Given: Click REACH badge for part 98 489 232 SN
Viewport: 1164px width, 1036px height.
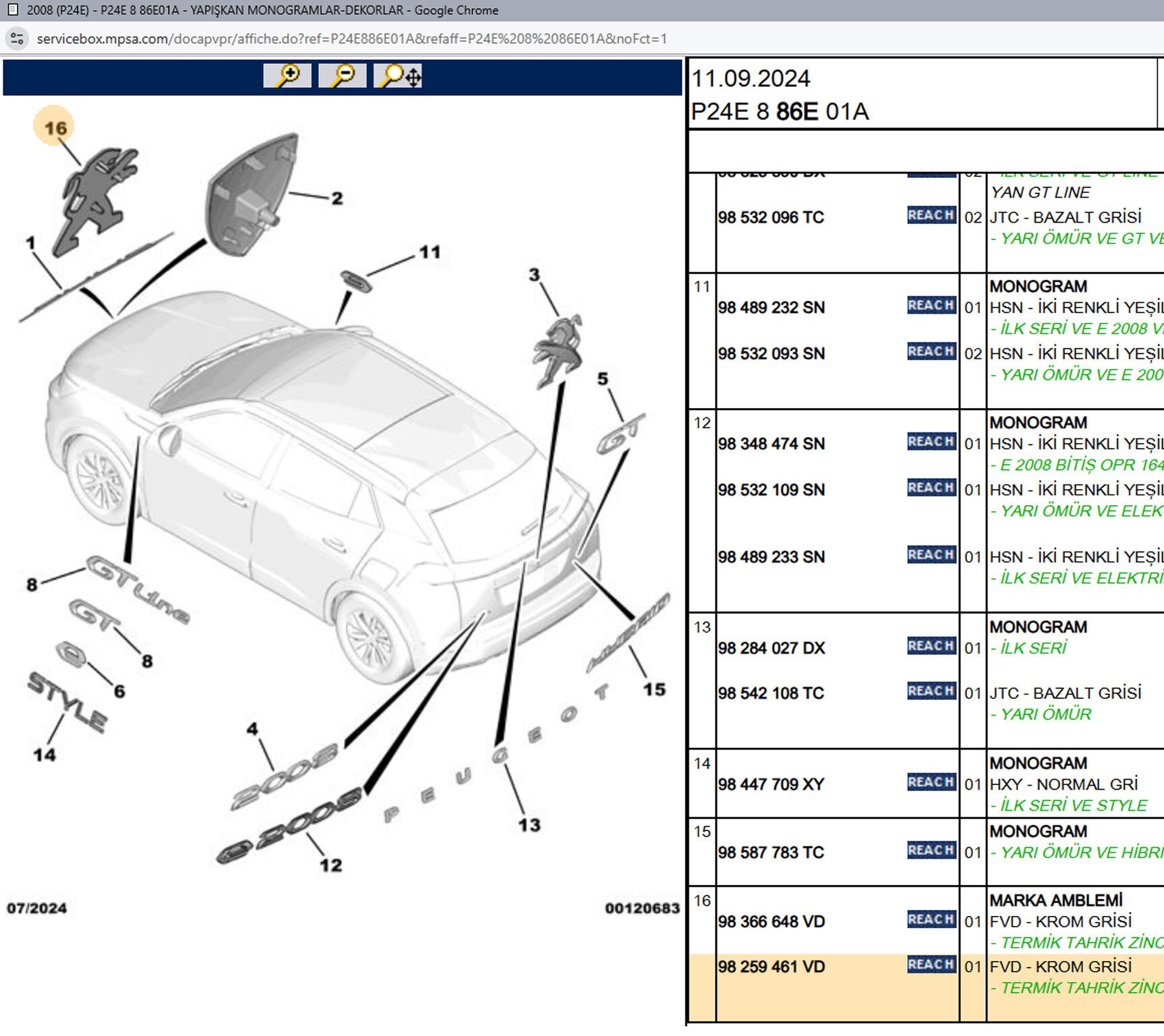Looking at the screenshot, I should [x=931, y=306].
